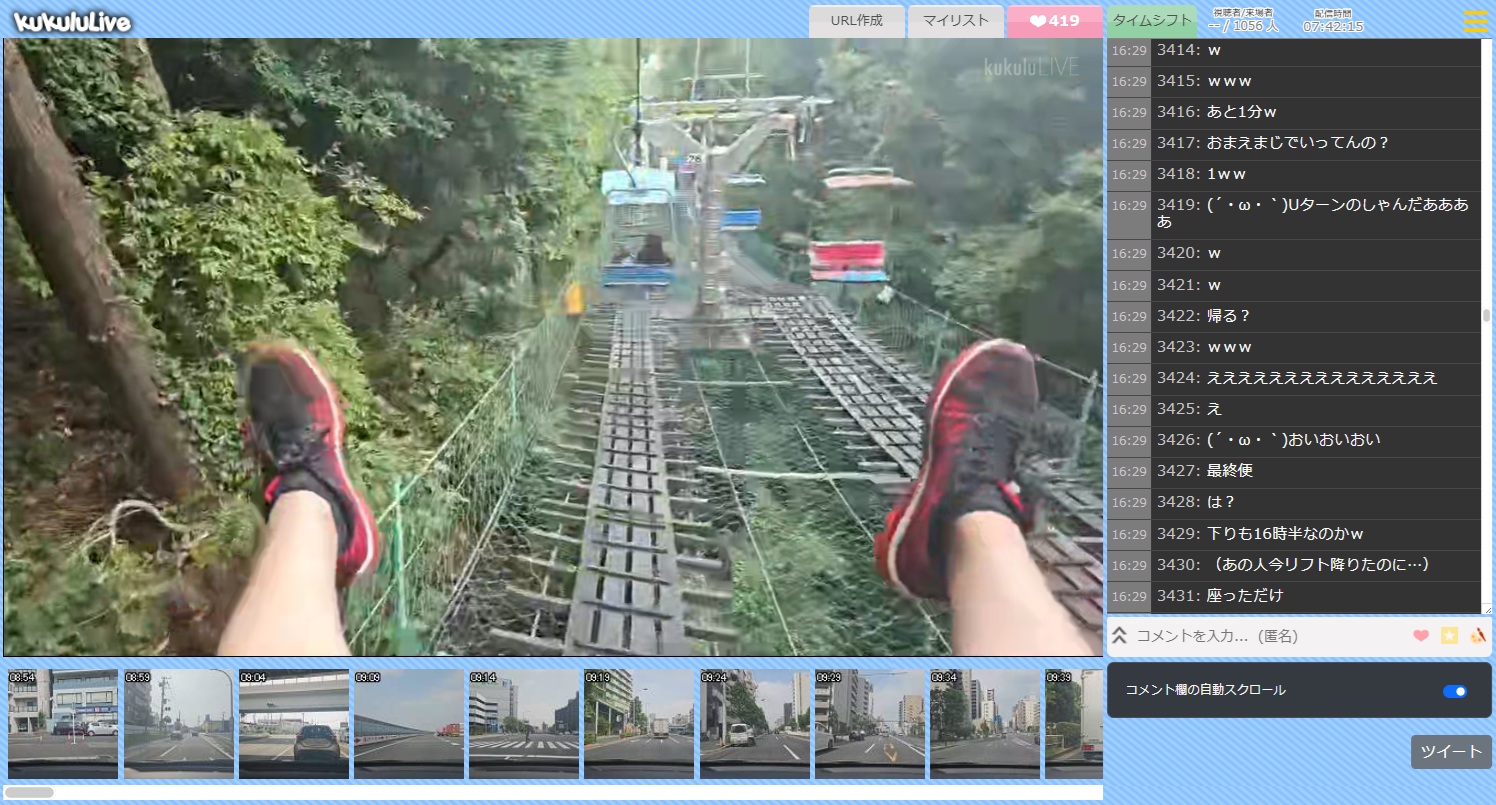Toggle comment auto-scroll switch
Viewport: 1496px width, 805px height.
[x=1455, y=691]
